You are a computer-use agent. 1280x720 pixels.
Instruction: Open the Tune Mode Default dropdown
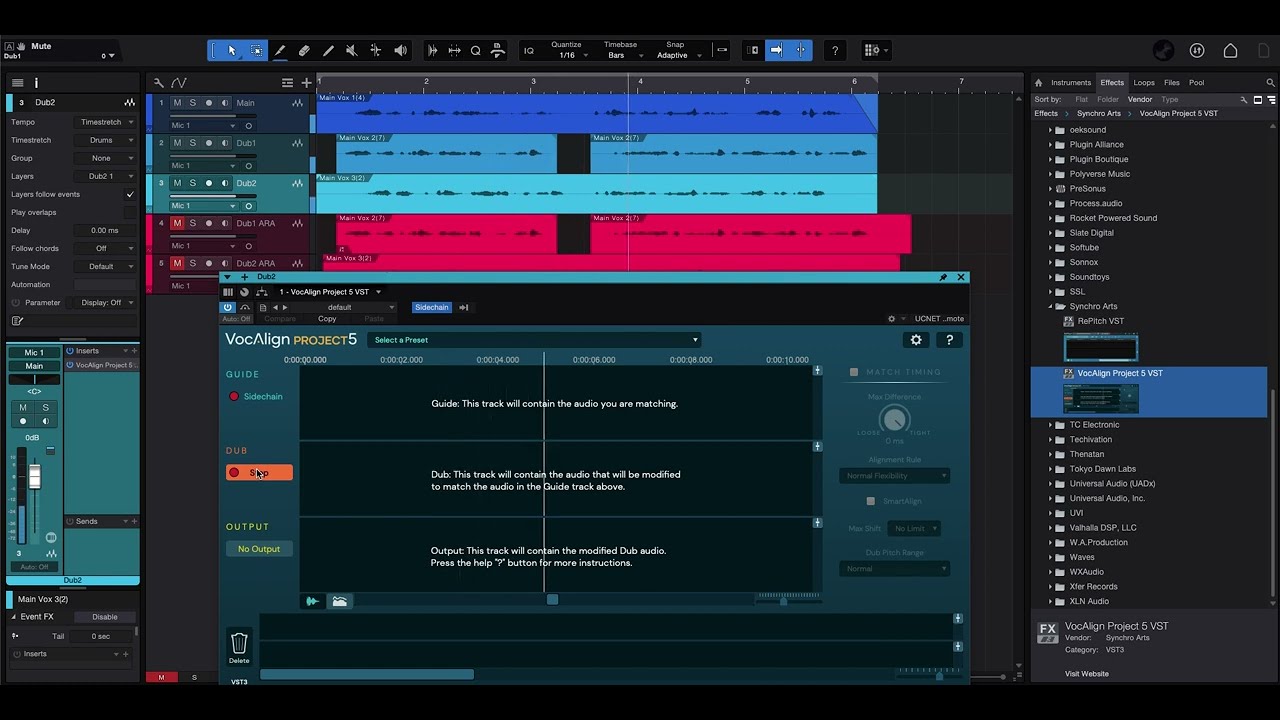pos(105,266)
